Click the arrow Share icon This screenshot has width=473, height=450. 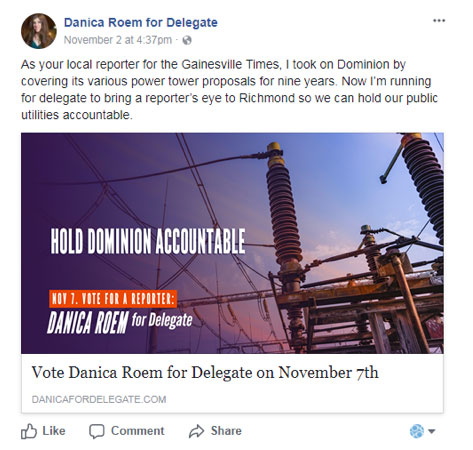(x=196, y=431)
